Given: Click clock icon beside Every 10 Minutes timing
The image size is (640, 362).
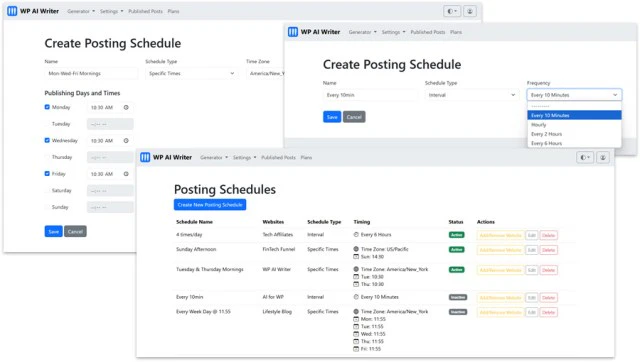Looking at the screenshot, I should click(x=356, y=297).
